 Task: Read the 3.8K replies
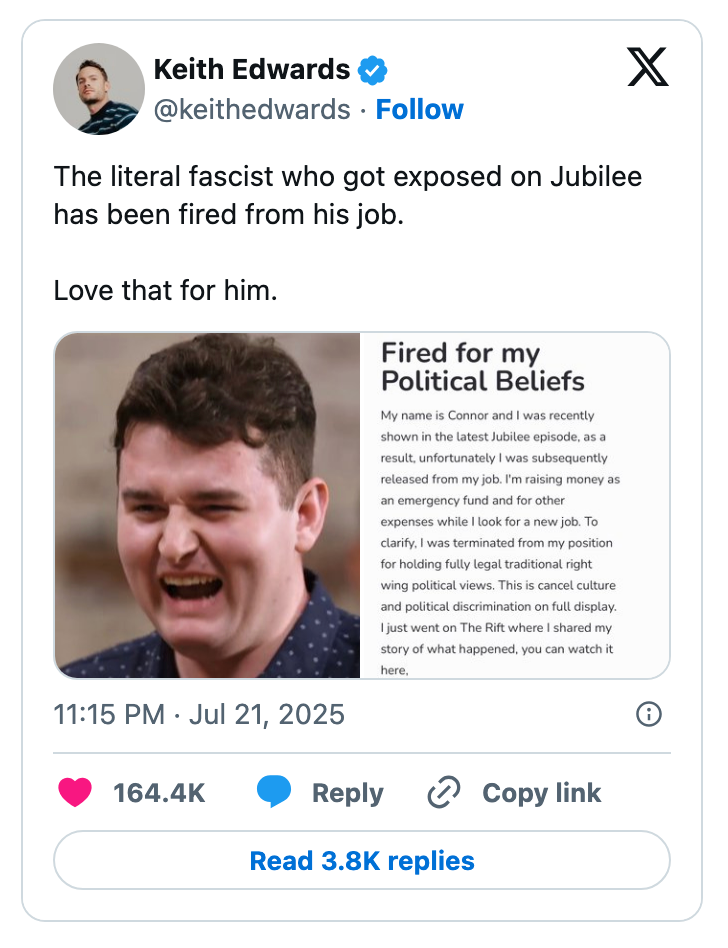pos(362,860)
